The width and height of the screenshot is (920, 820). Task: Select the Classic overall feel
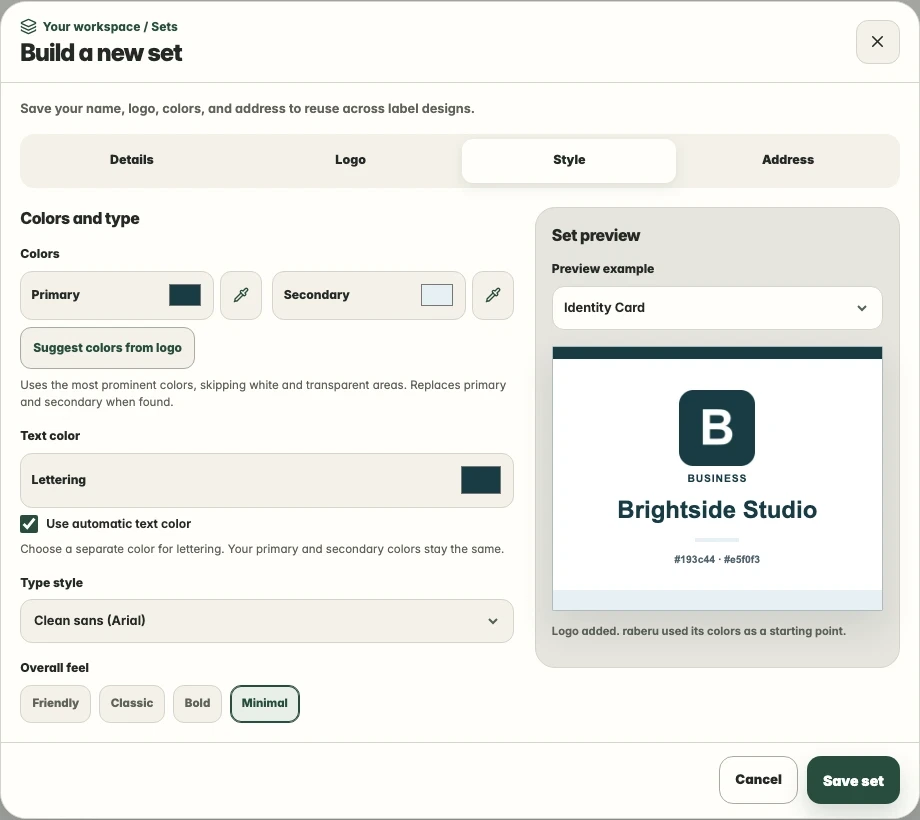tap(132, 703)
